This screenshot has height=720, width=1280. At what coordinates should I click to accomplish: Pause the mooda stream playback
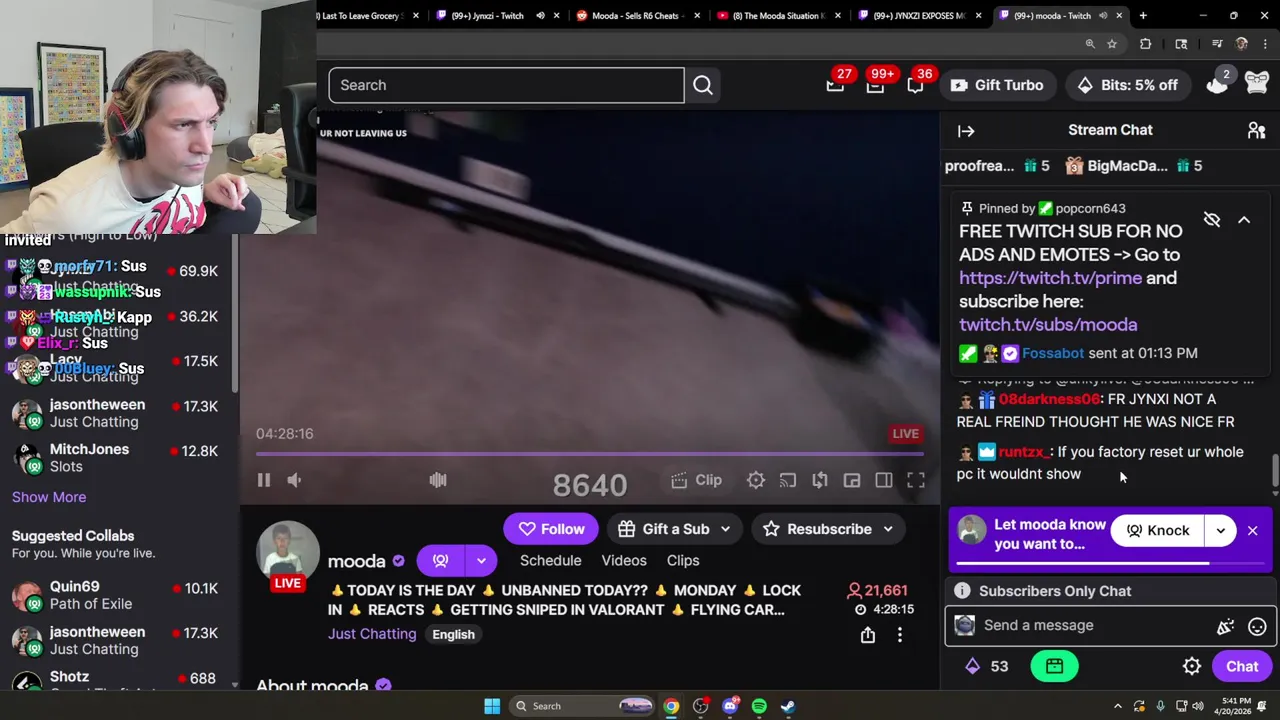(264, 480)
